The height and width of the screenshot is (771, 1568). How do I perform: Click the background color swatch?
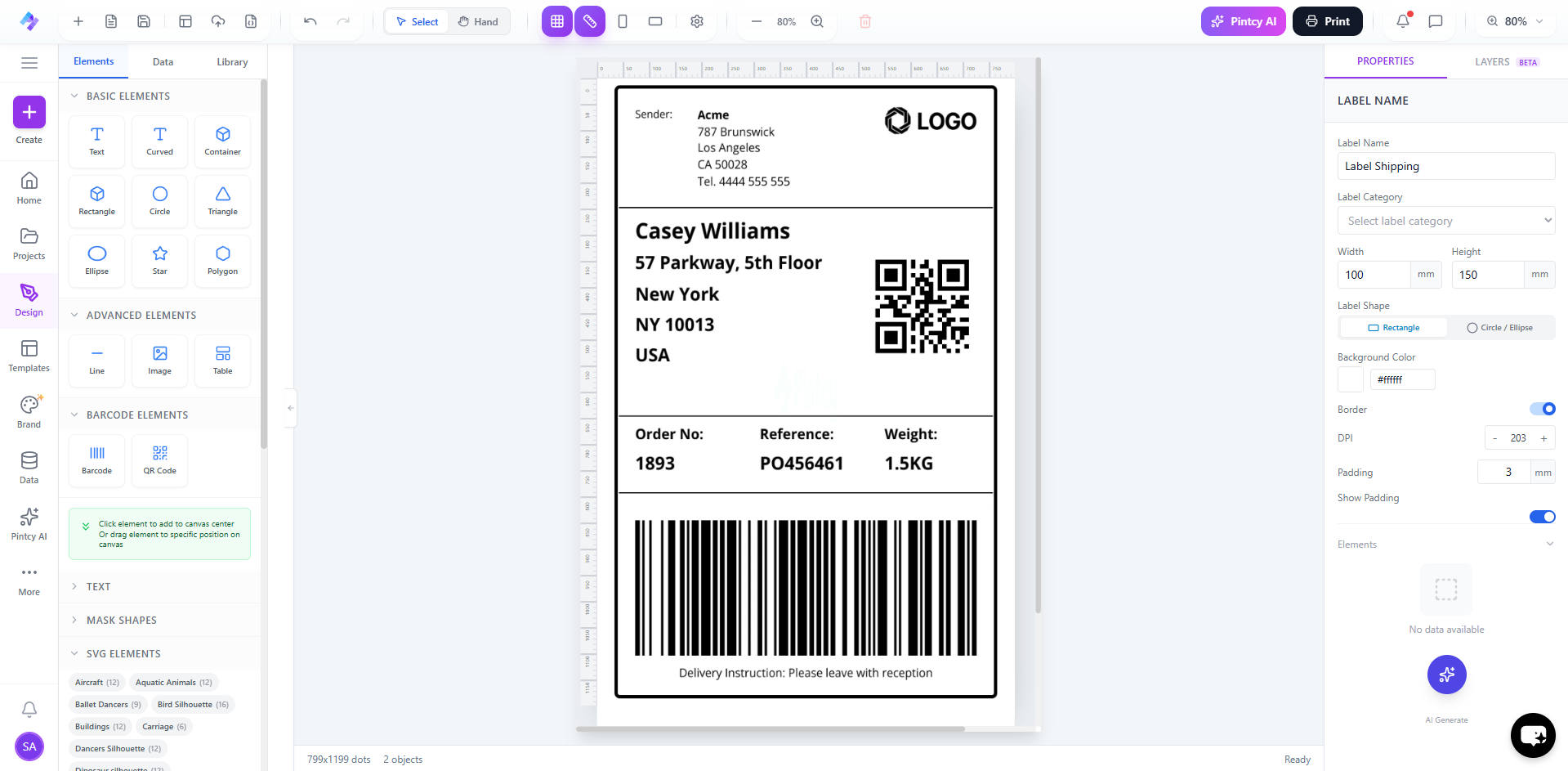(1350, 379)
